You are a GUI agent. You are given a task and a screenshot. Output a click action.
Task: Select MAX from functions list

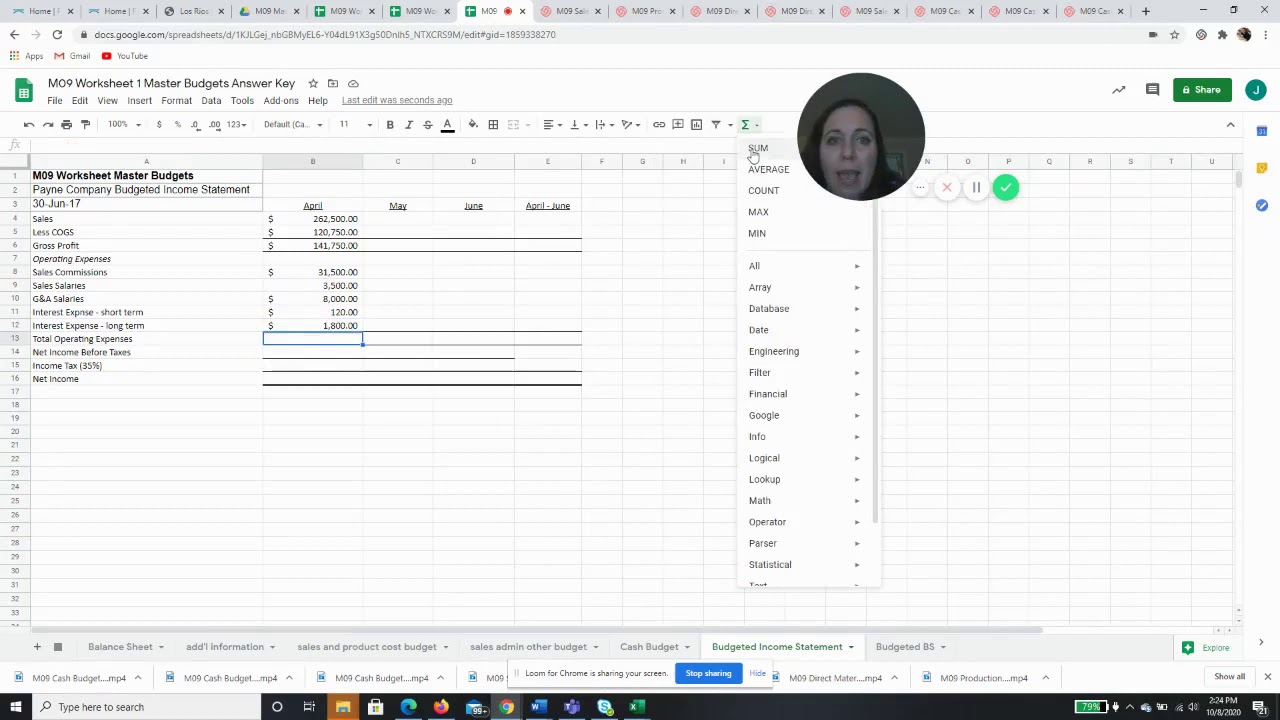[x=804, y=212]
